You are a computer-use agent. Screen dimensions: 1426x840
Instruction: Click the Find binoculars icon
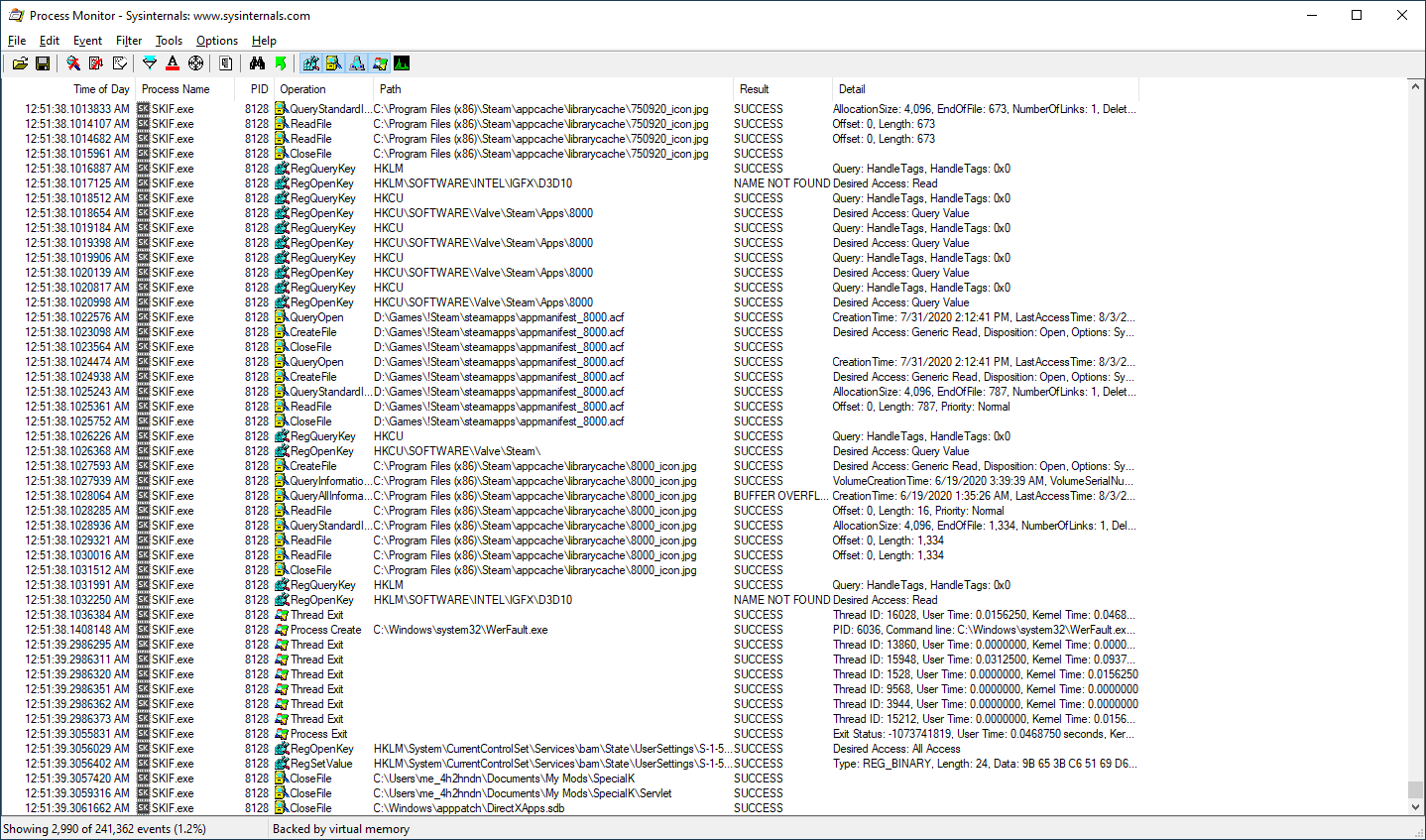[x=257, y=63]
